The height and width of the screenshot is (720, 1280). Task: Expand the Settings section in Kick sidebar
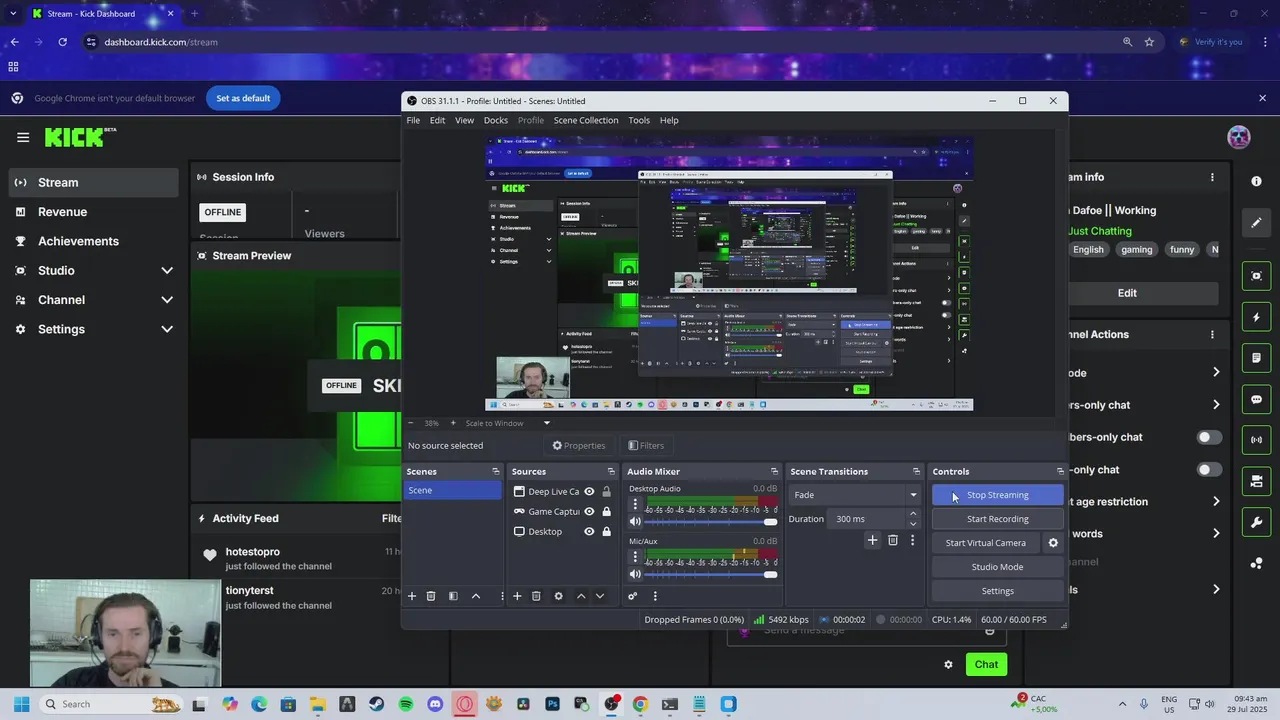(x=167, y=329)
